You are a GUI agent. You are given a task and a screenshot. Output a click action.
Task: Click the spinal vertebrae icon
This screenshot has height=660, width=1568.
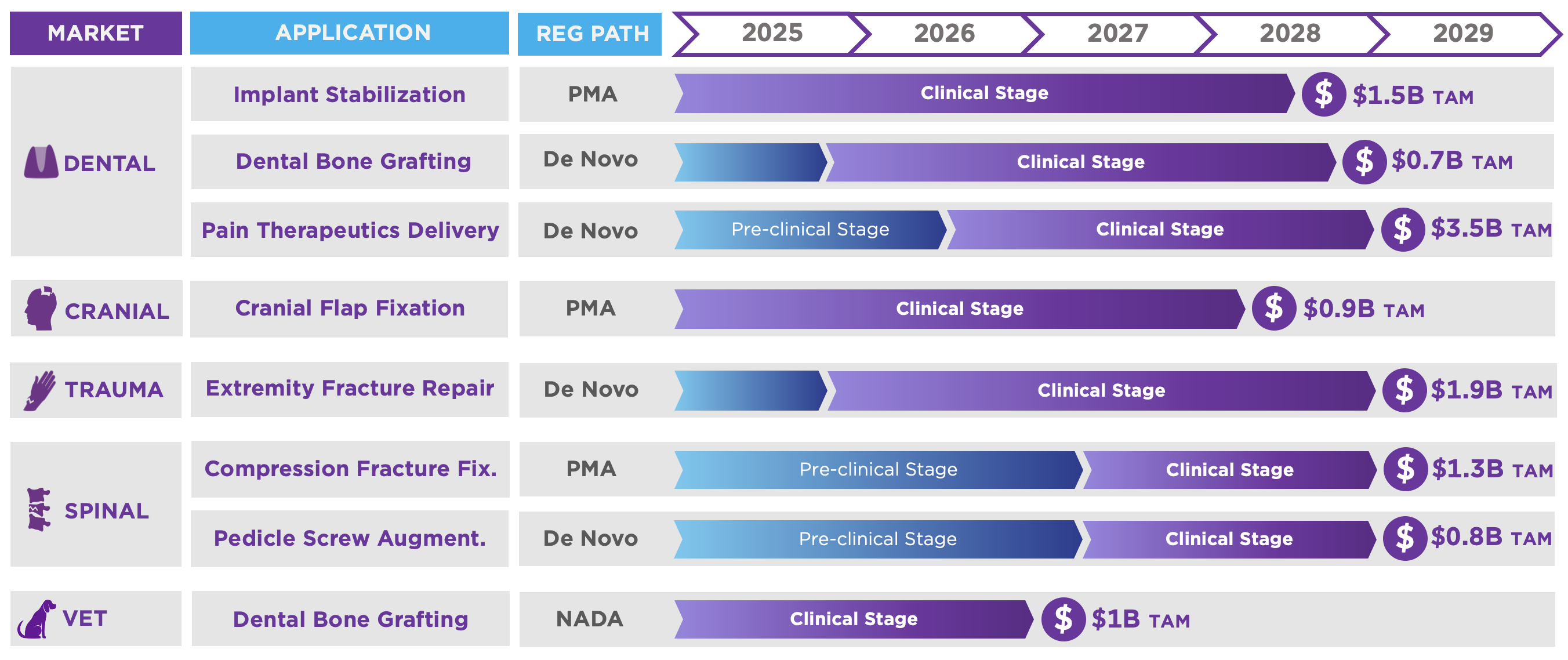39,510
